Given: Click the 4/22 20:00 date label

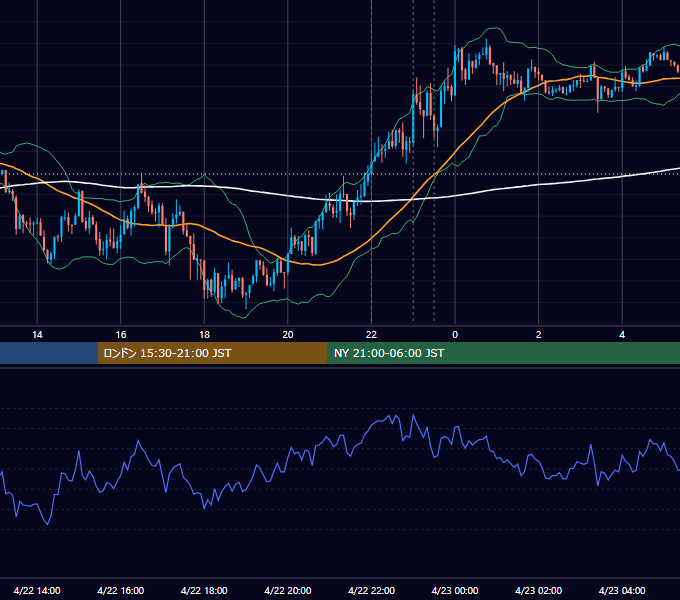Looking at the screenshot, I should pos(288,590).
